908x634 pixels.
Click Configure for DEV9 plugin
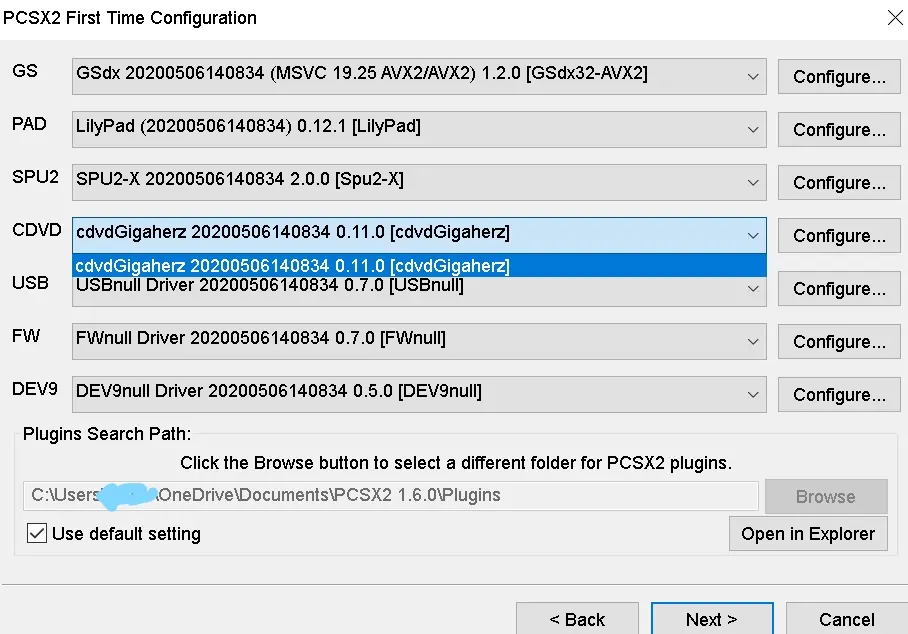[x=839, y=395]
